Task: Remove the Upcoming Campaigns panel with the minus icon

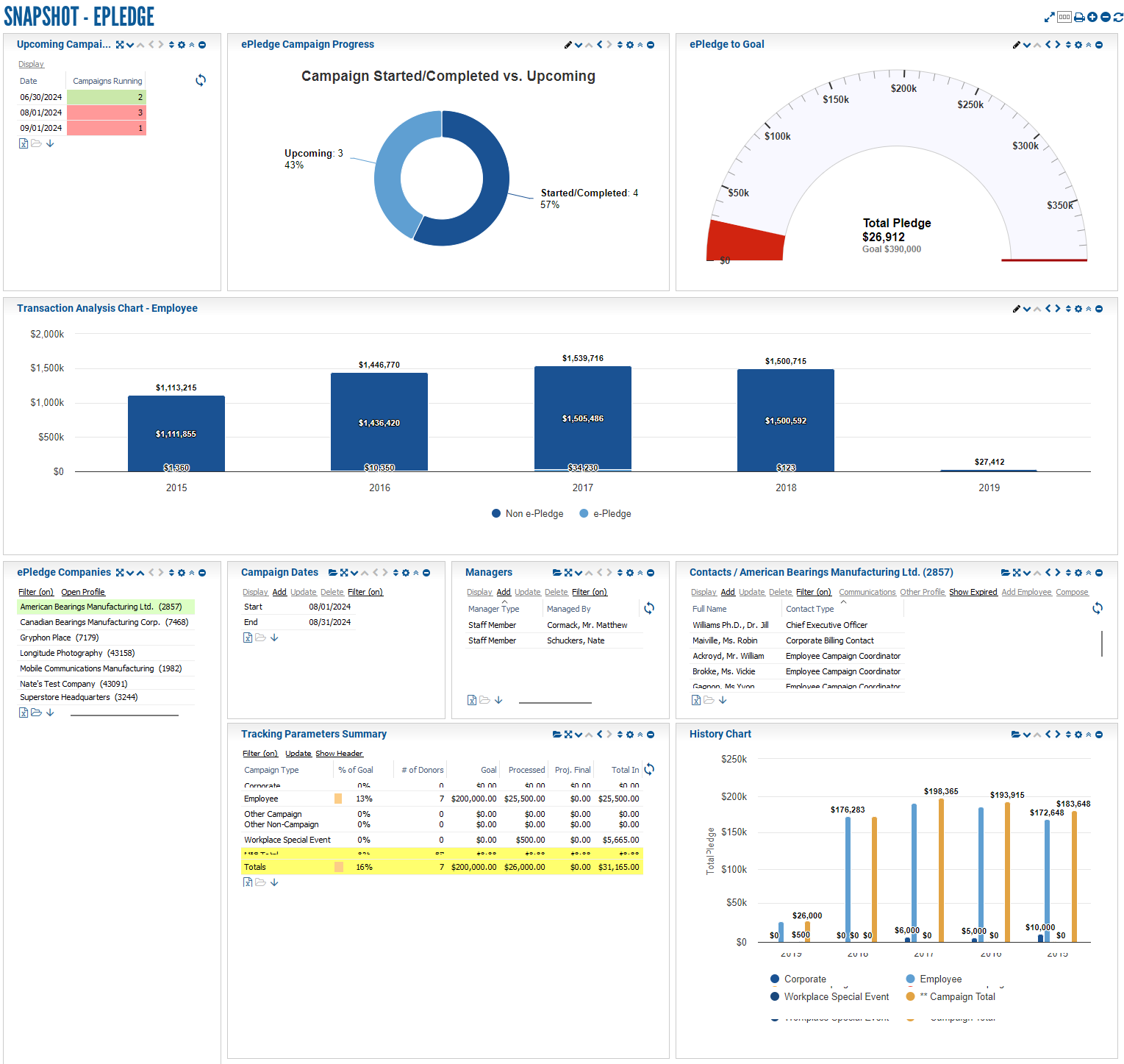Action: [x=202, y=45]
